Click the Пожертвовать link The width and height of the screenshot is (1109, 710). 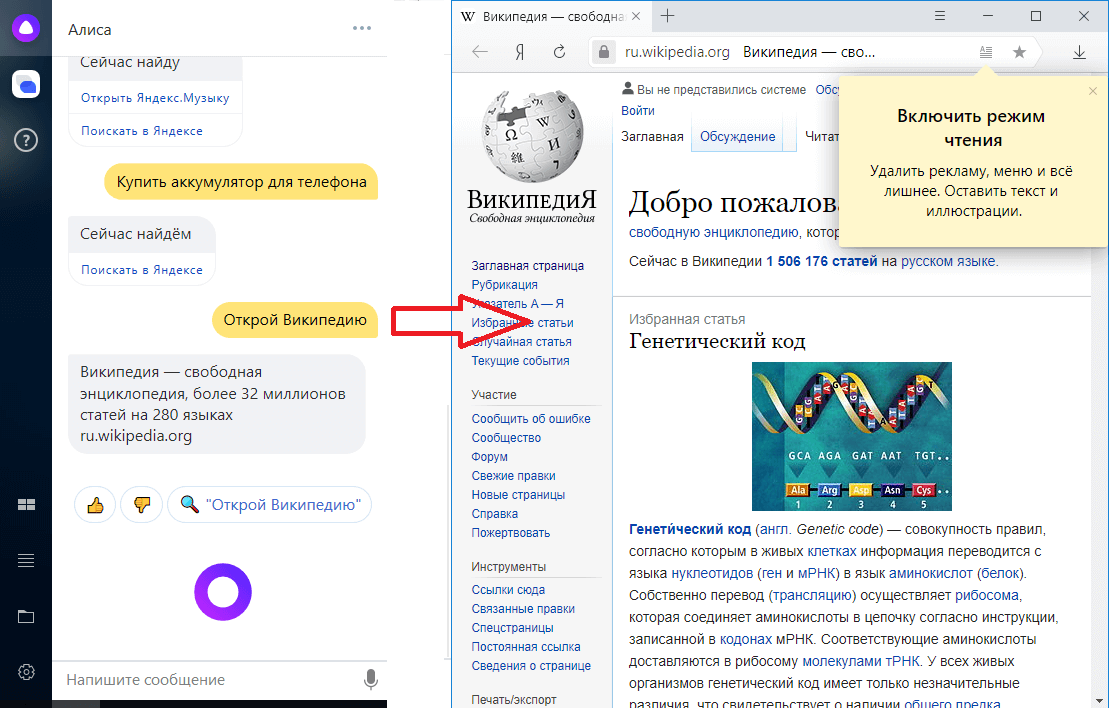511,533
